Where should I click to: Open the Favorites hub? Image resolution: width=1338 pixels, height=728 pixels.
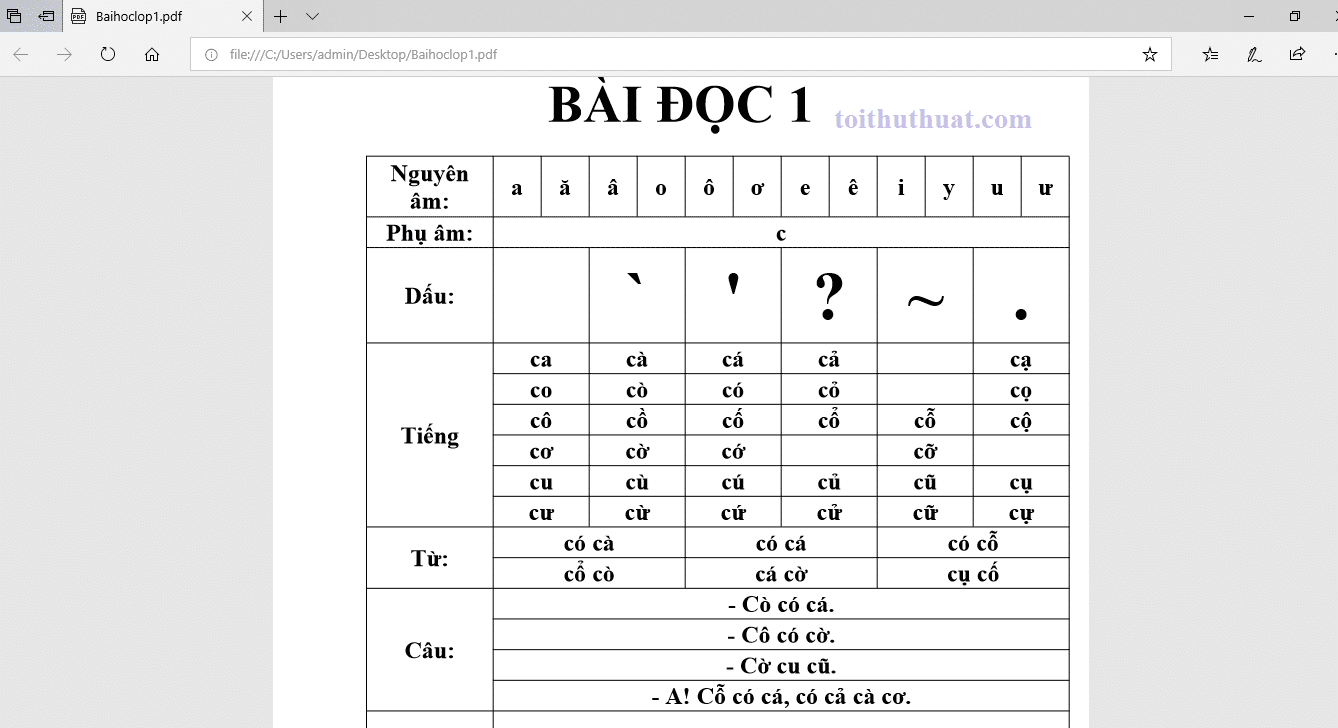click(1210, 54)
